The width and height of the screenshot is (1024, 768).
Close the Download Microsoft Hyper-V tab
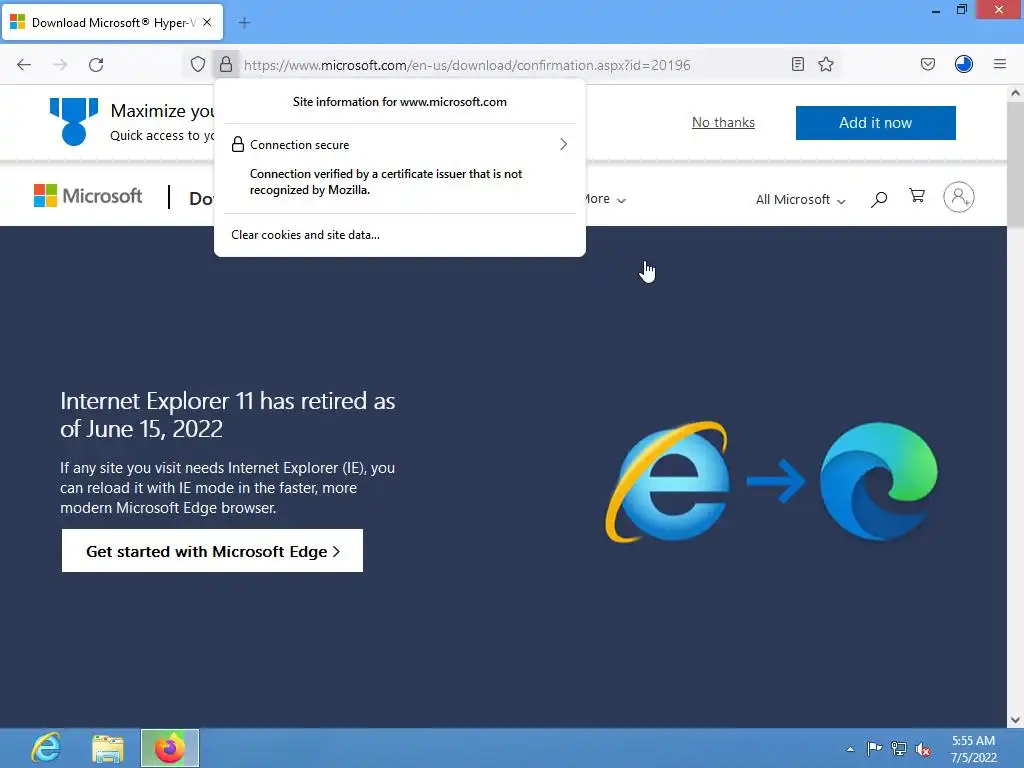pos(207,22)
